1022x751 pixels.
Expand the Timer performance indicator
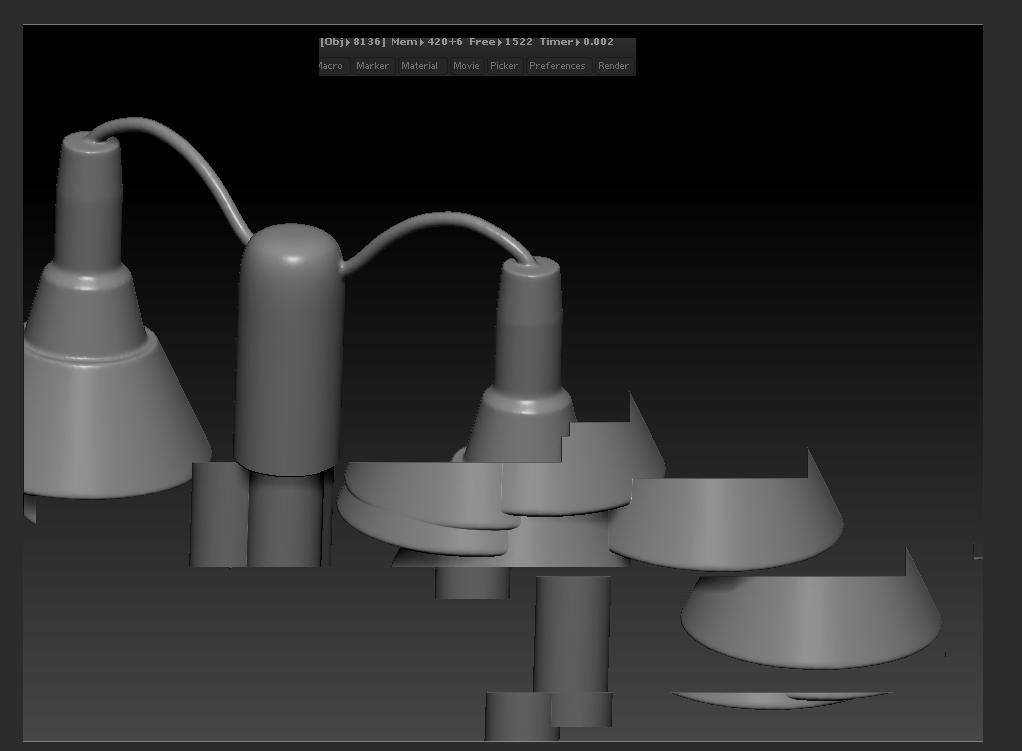click(x=578, y=42)
